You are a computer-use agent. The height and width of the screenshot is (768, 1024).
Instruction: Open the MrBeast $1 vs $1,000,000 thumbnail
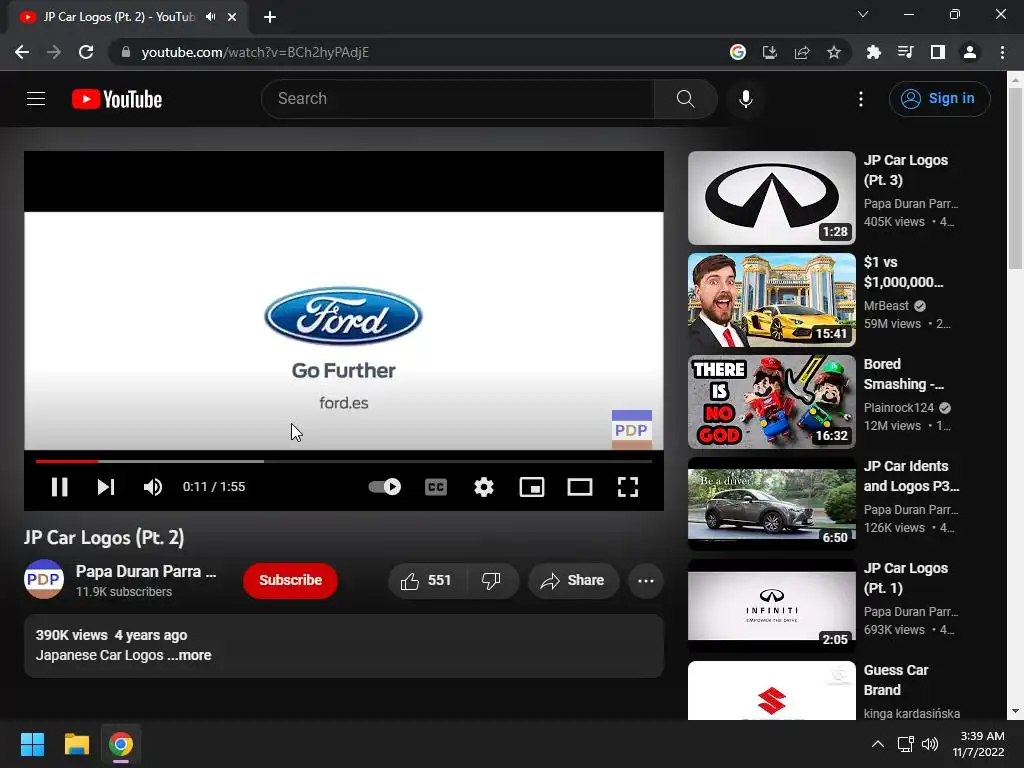click(771, 300)
